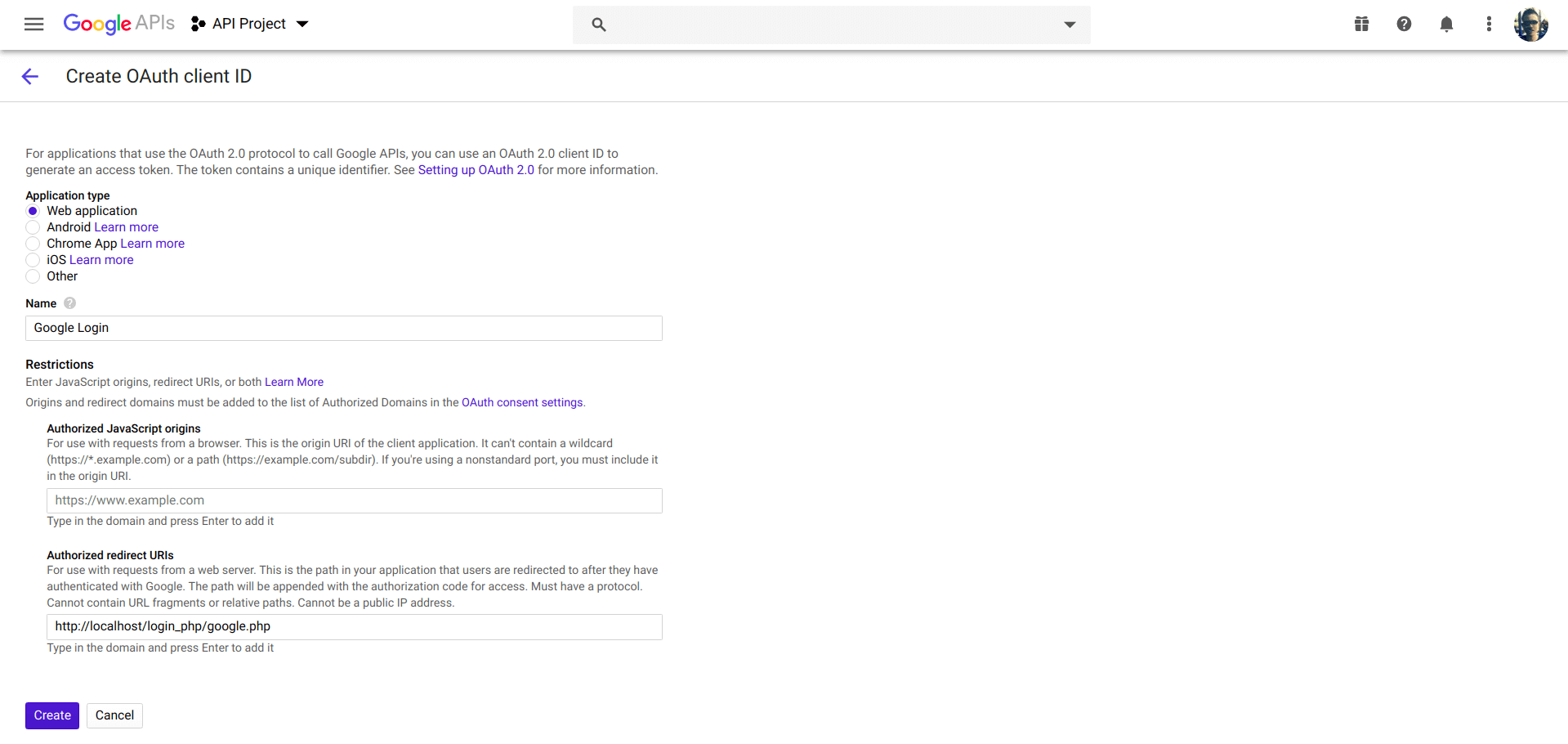Screen dimensions: 1568x744
Task: Expand the search bar dropdown arrow
Action: coord(1070,25)
